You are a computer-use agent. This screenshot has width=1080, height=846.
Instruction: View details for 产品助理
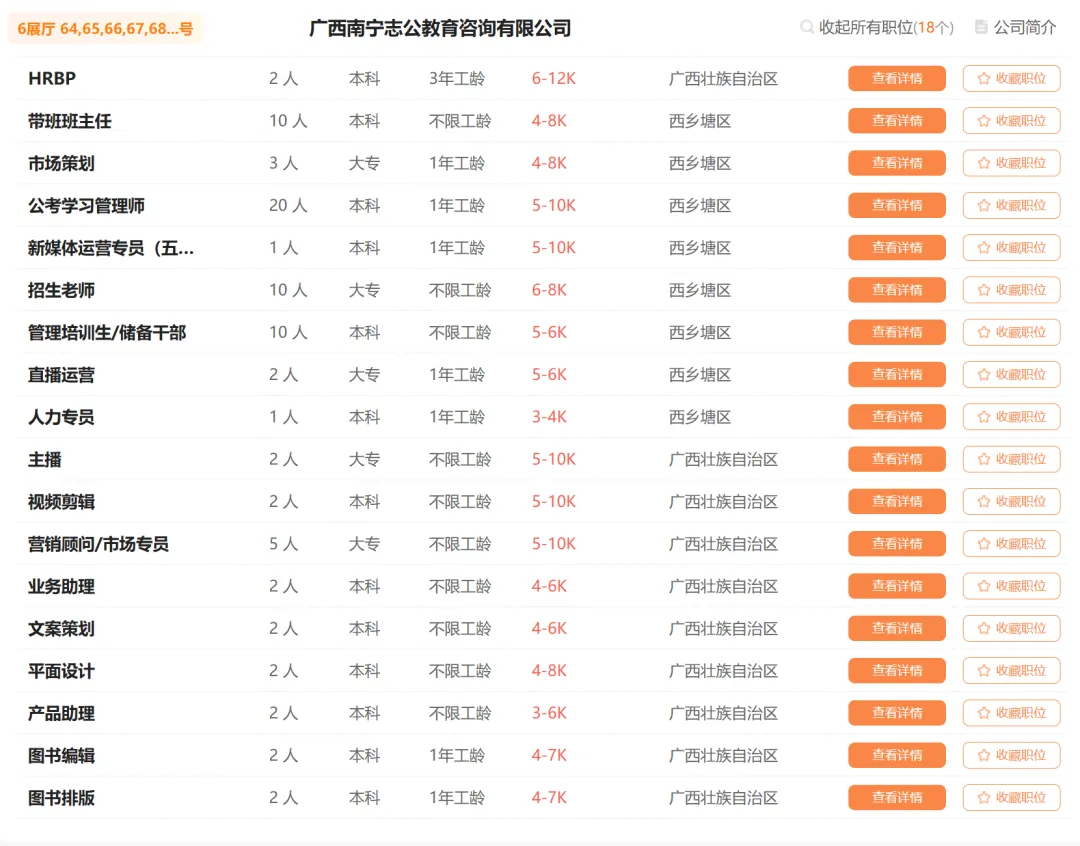click(x=897, y=713)
